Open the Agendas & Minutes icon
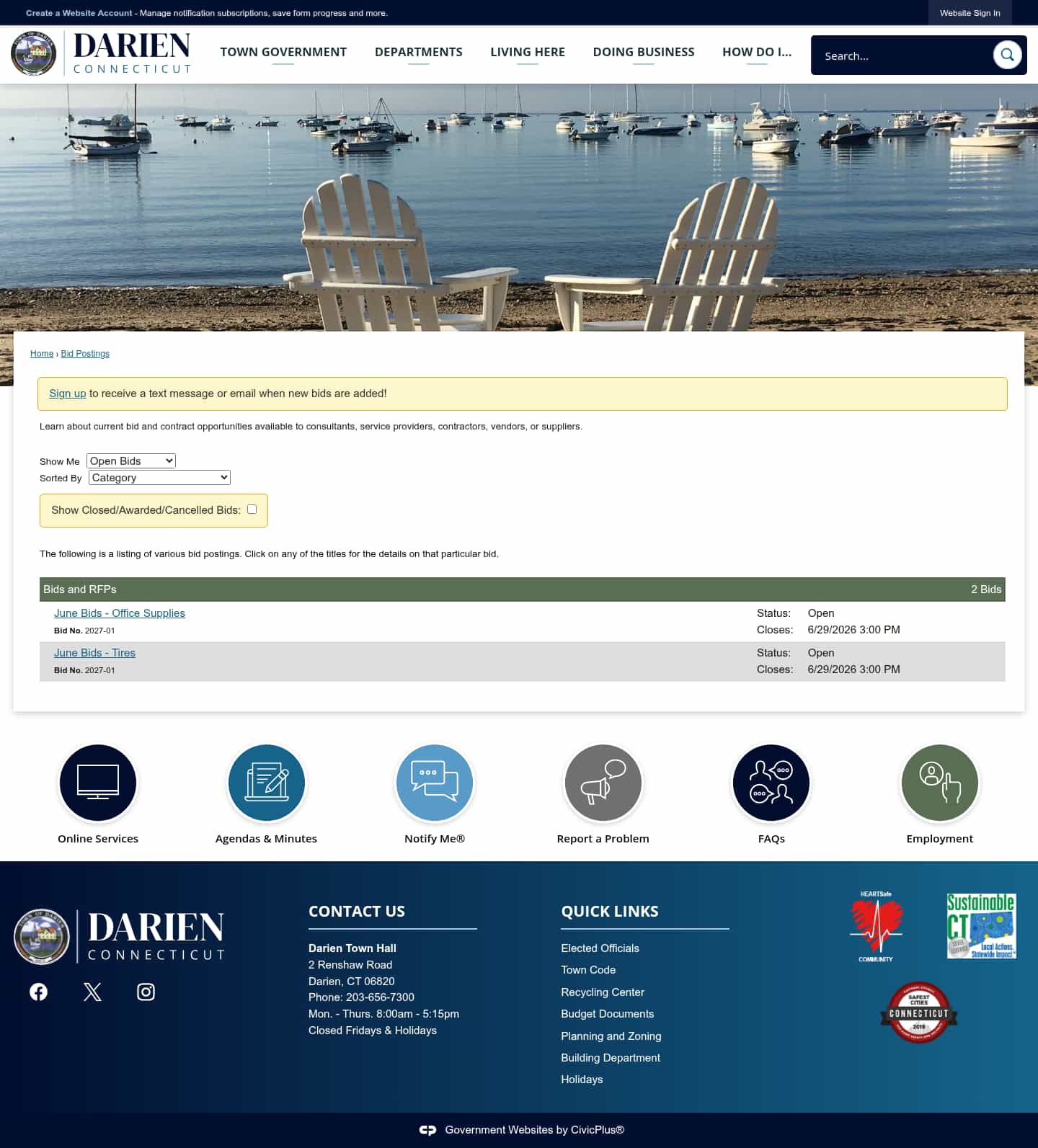This screenshot has width=1038, height=1148. tap(267, 783)
